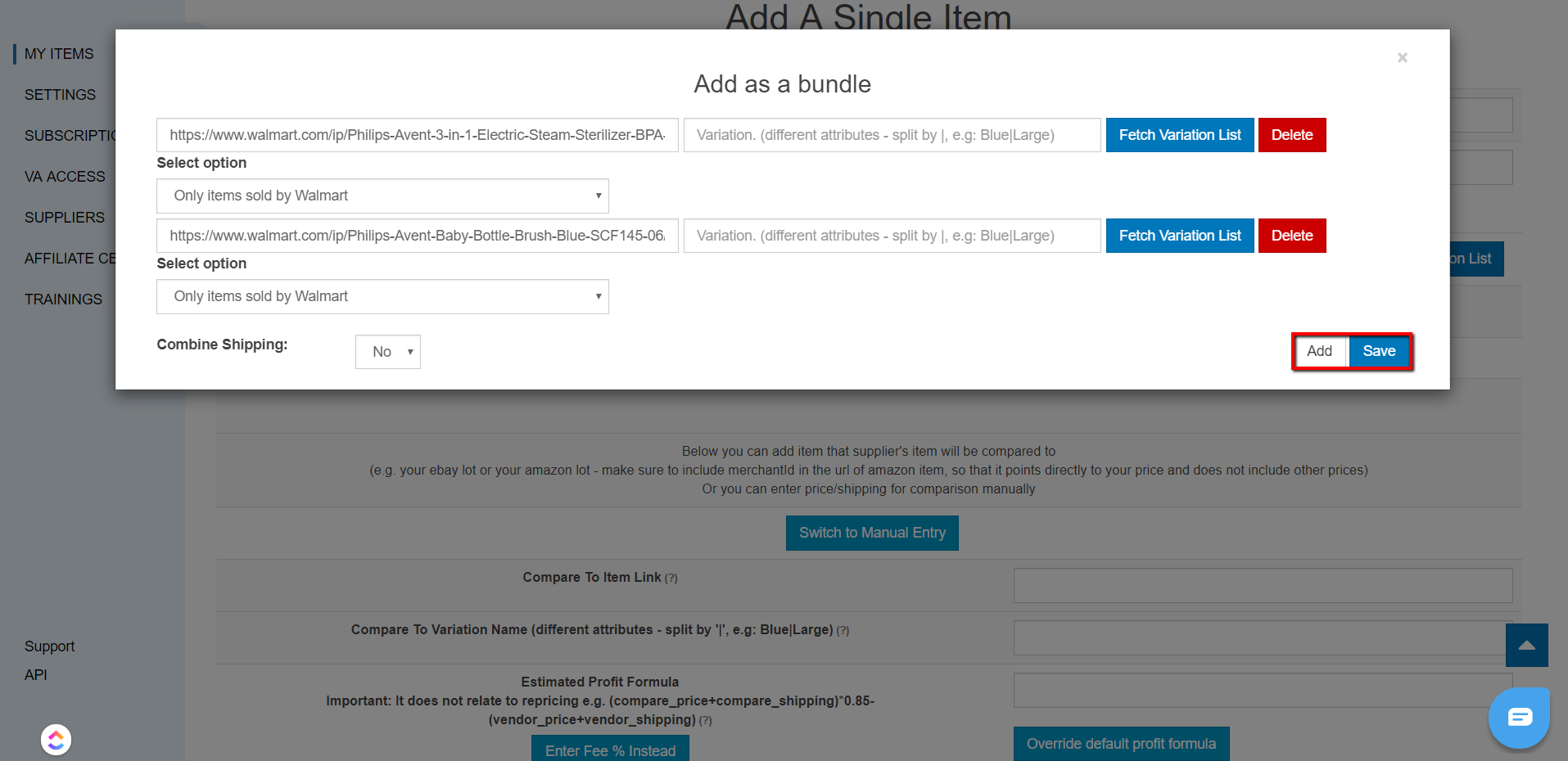Click the Sterilizer item URL field
Image resolution: width=1568 pixels, height=761 pixels.
[418, 135]
